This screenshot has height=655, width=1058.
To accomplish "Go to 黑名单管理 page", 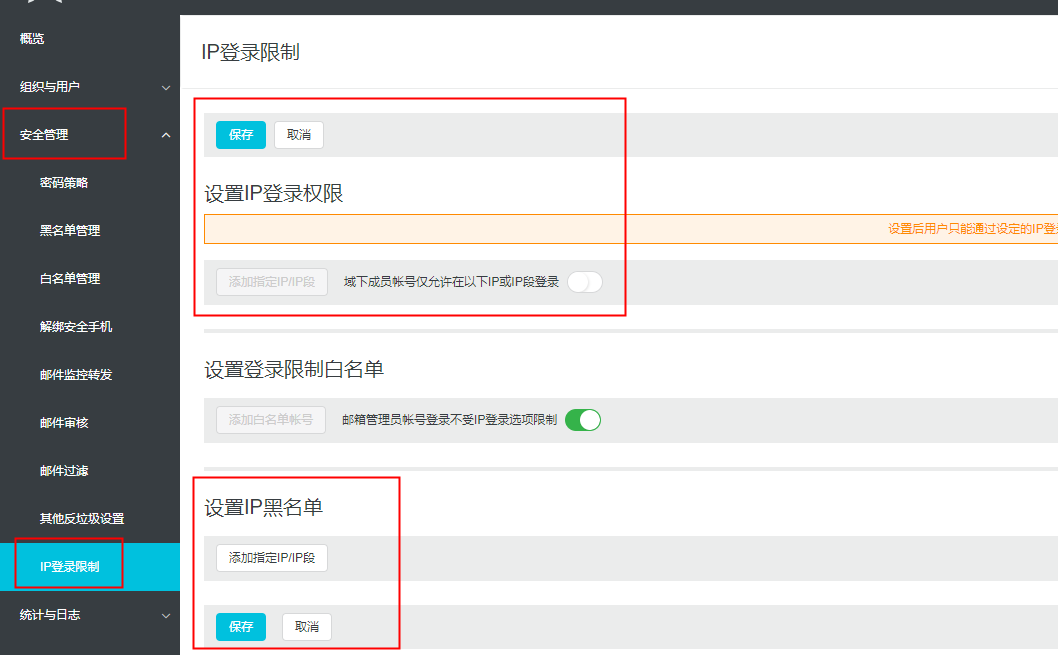I will click(x=70, y=231).
